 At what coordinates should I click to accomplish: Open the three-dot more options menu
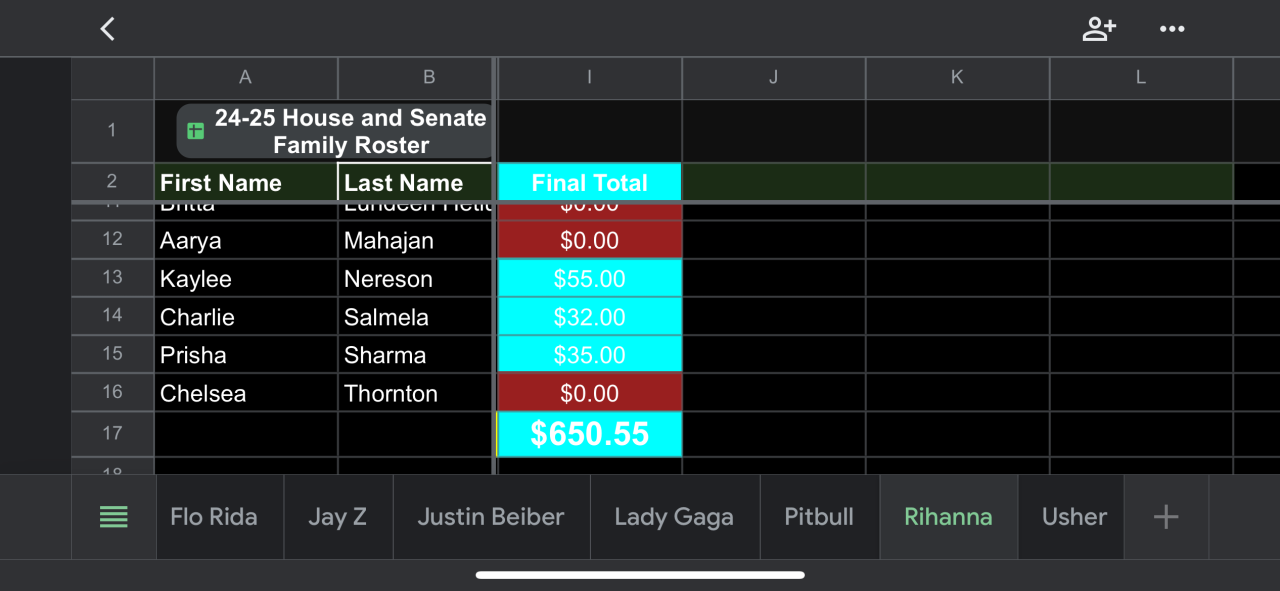click(1172, 29)
